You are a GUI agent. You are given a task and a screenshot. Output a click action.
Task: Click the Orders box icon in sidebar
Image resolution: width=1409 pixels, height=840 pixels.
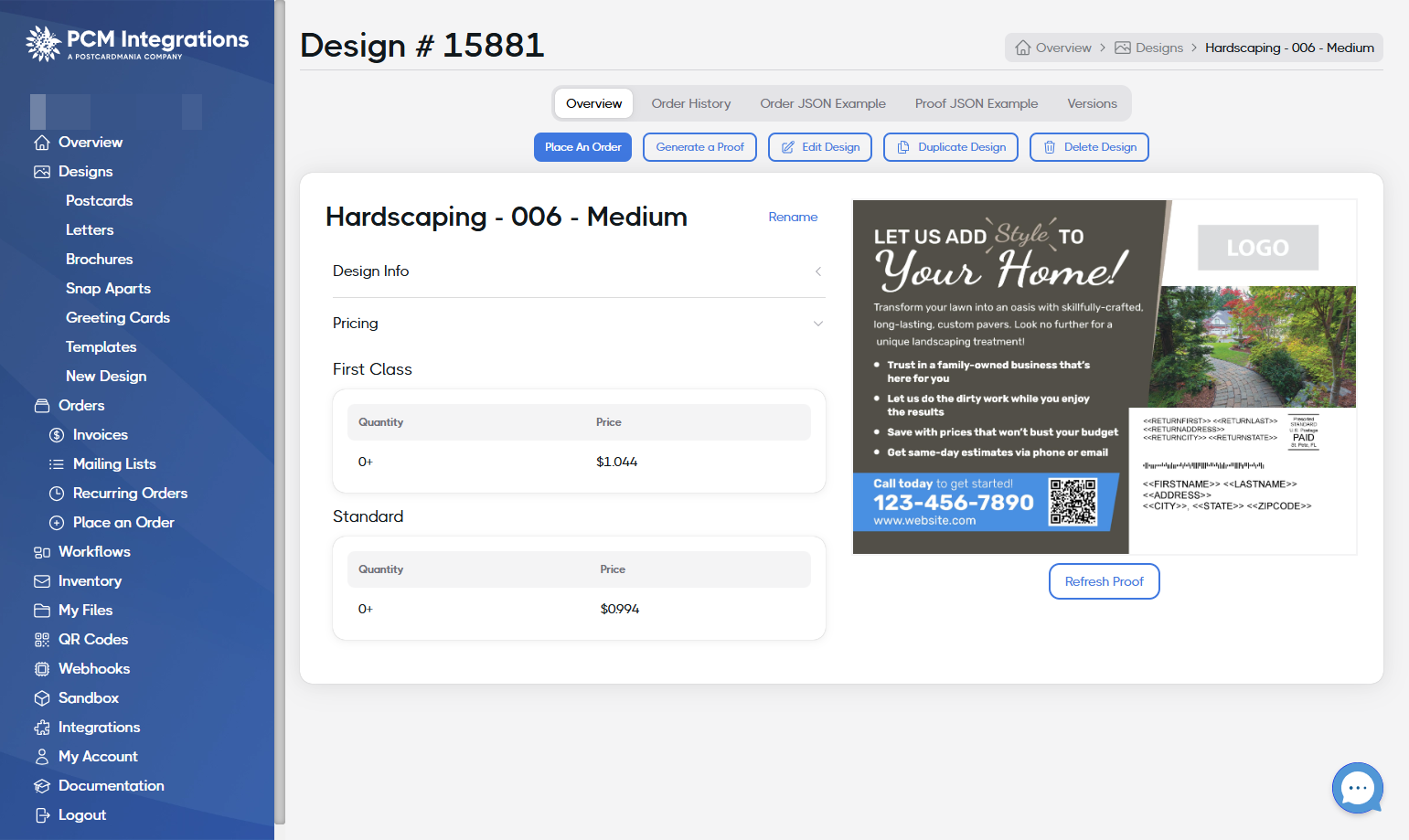(42, 406)
